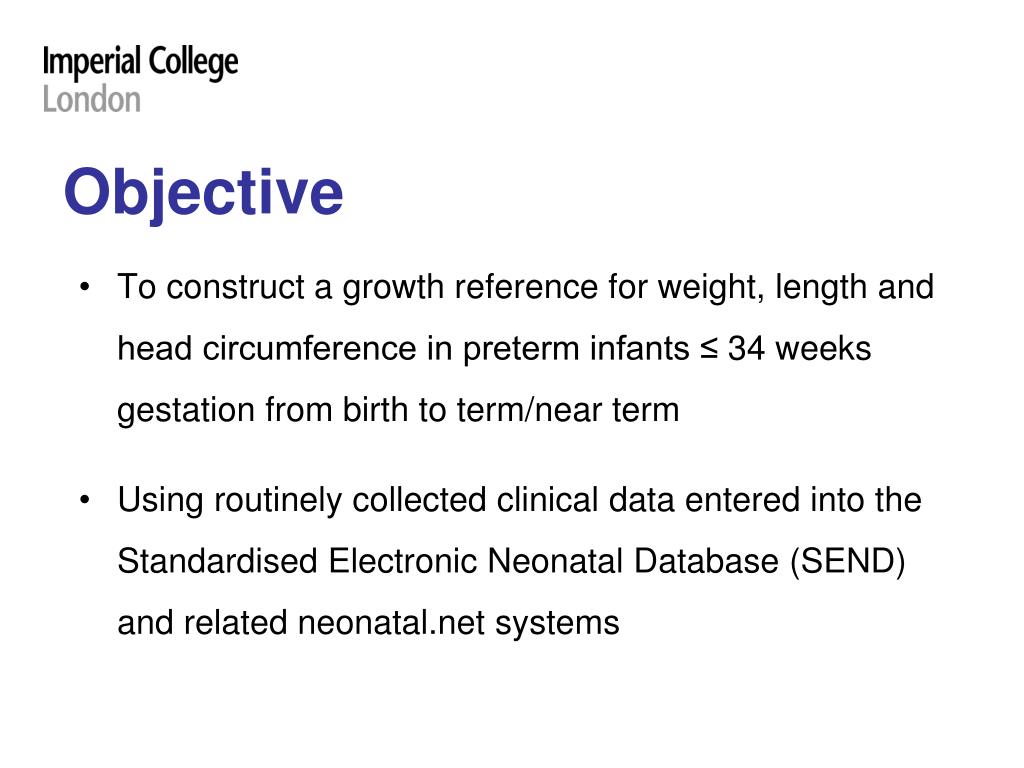The width and height of the screenshot is (1024, 768).
Task: Select the text '34 weeks'
Action: coord(799,349)
